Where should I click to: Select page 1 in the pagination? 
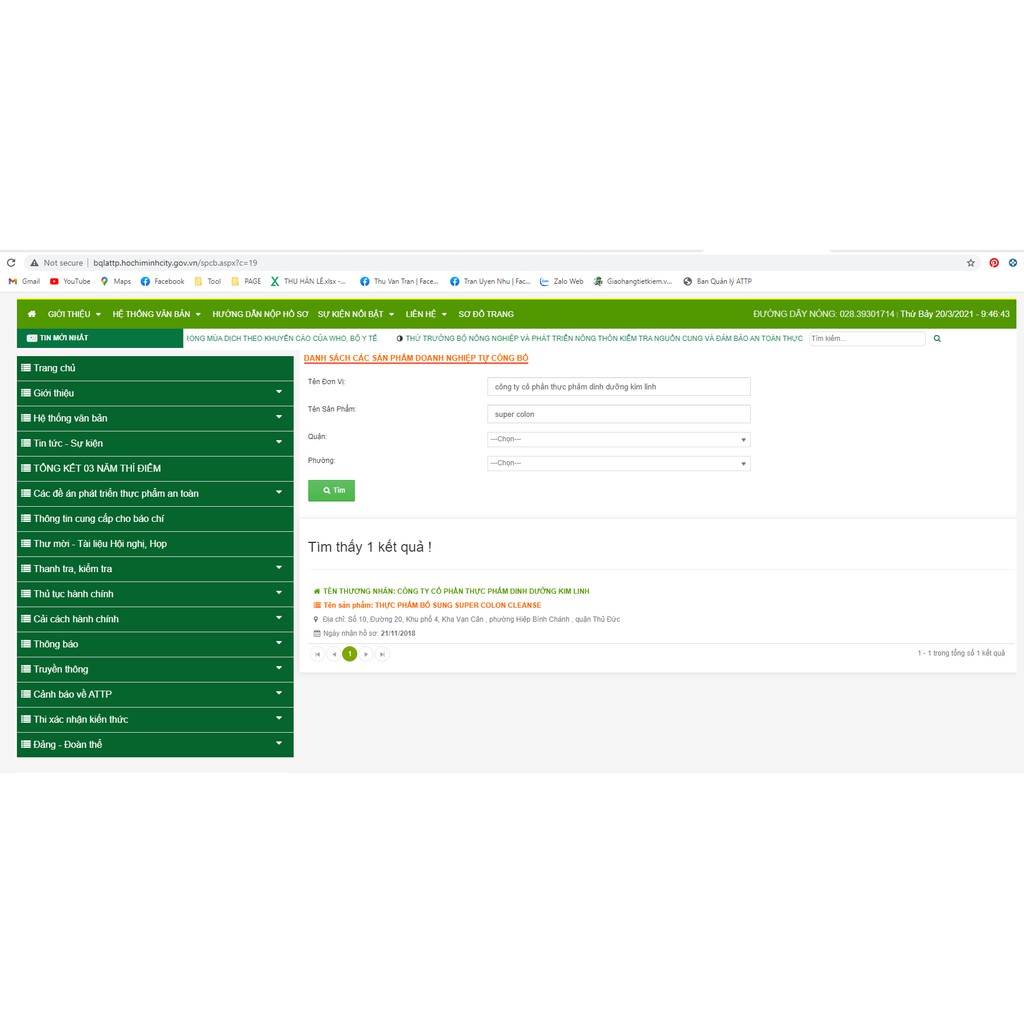tap(349, 654)
